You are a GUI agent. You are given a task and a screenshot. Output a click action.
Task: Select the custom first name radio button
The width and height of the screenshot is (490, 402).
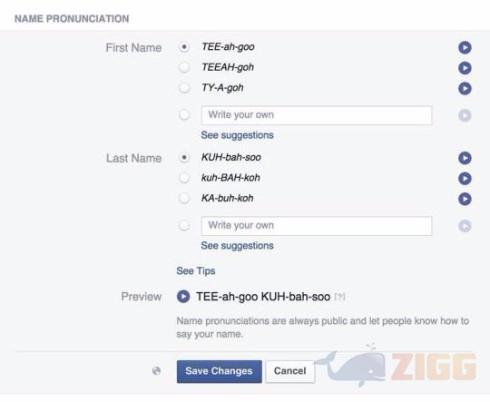coord(184,115)
